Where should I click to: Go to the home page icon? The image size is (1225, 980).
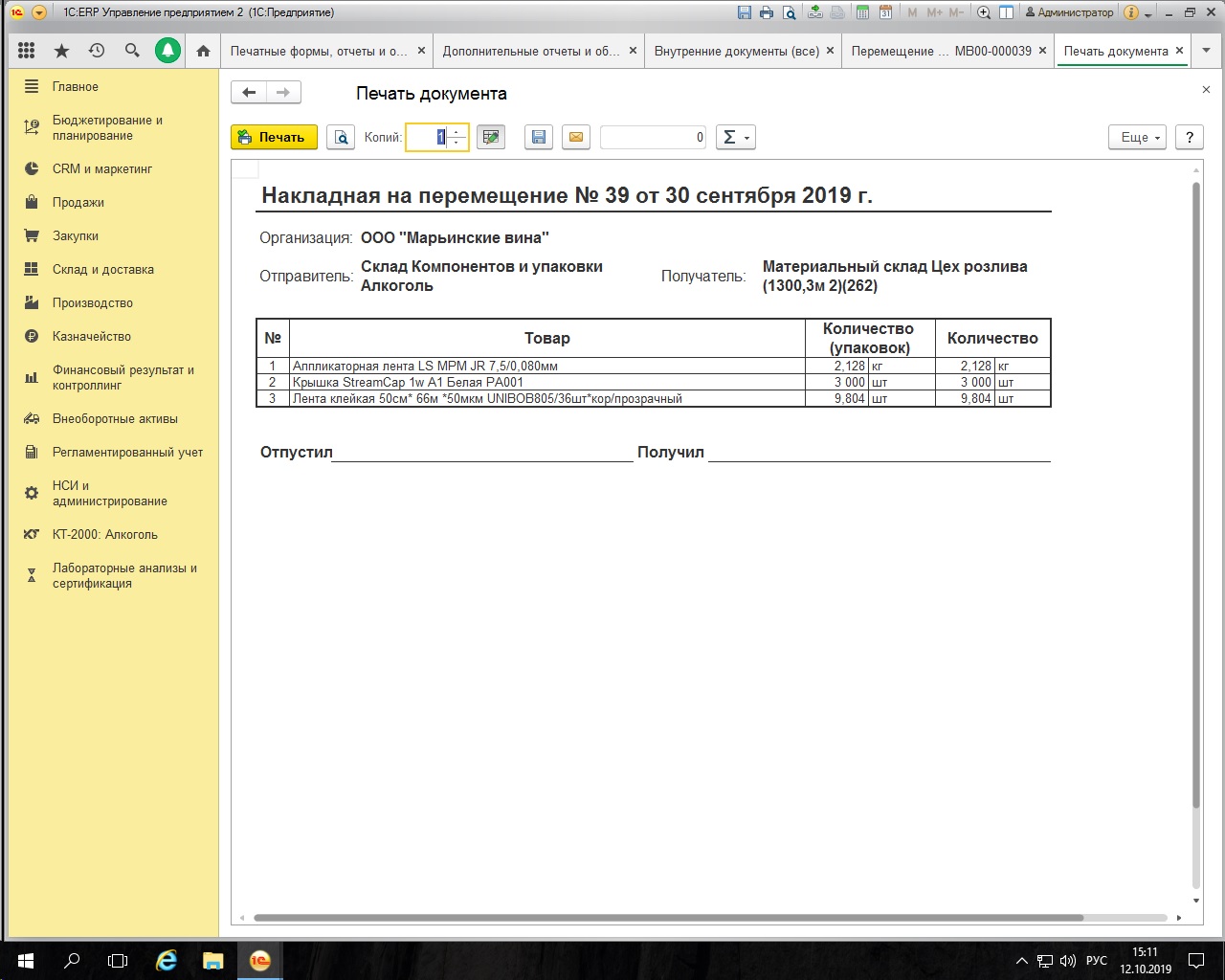pos(203,51)
